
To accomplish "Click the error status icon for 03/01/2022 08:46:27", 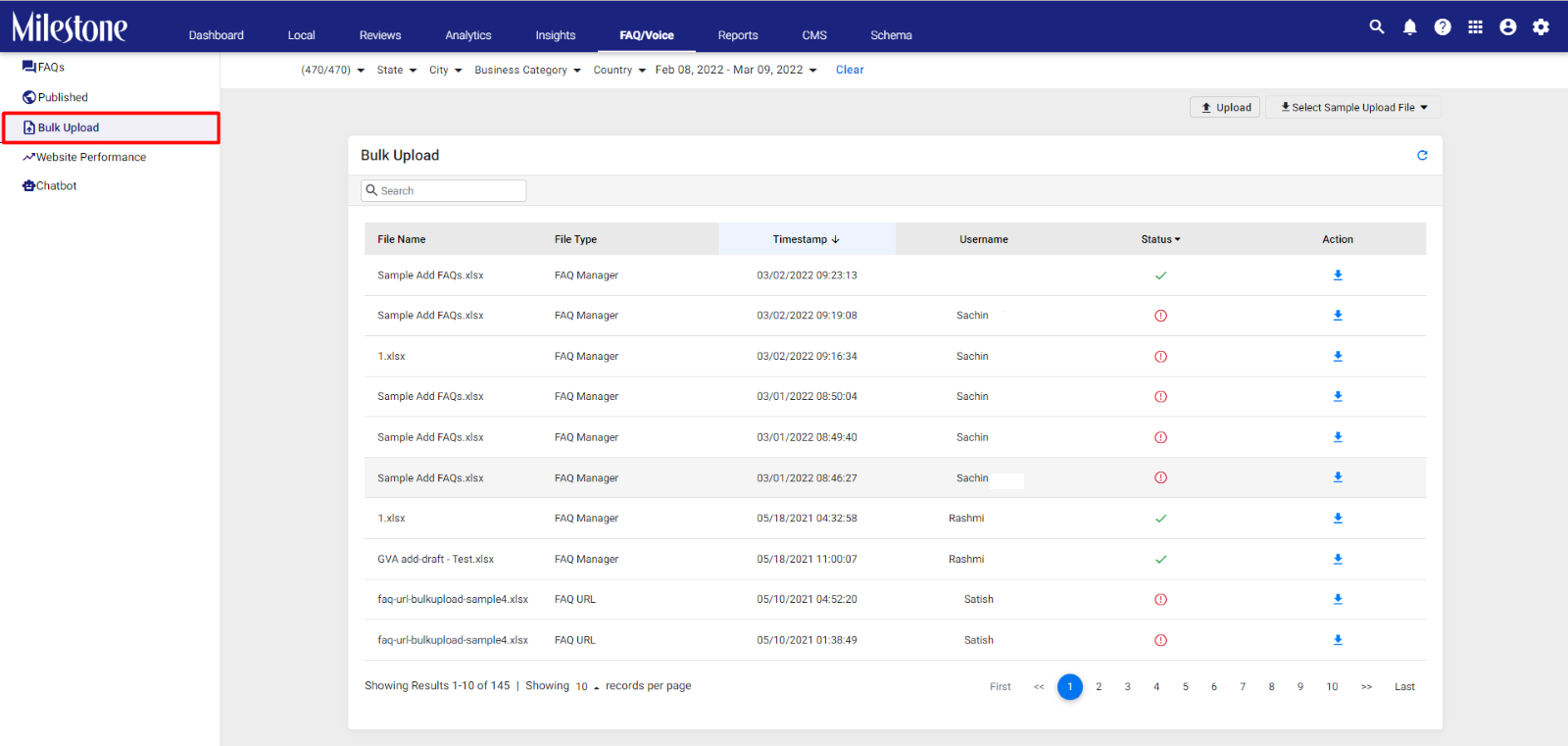I will click(x=1160, y=477).
